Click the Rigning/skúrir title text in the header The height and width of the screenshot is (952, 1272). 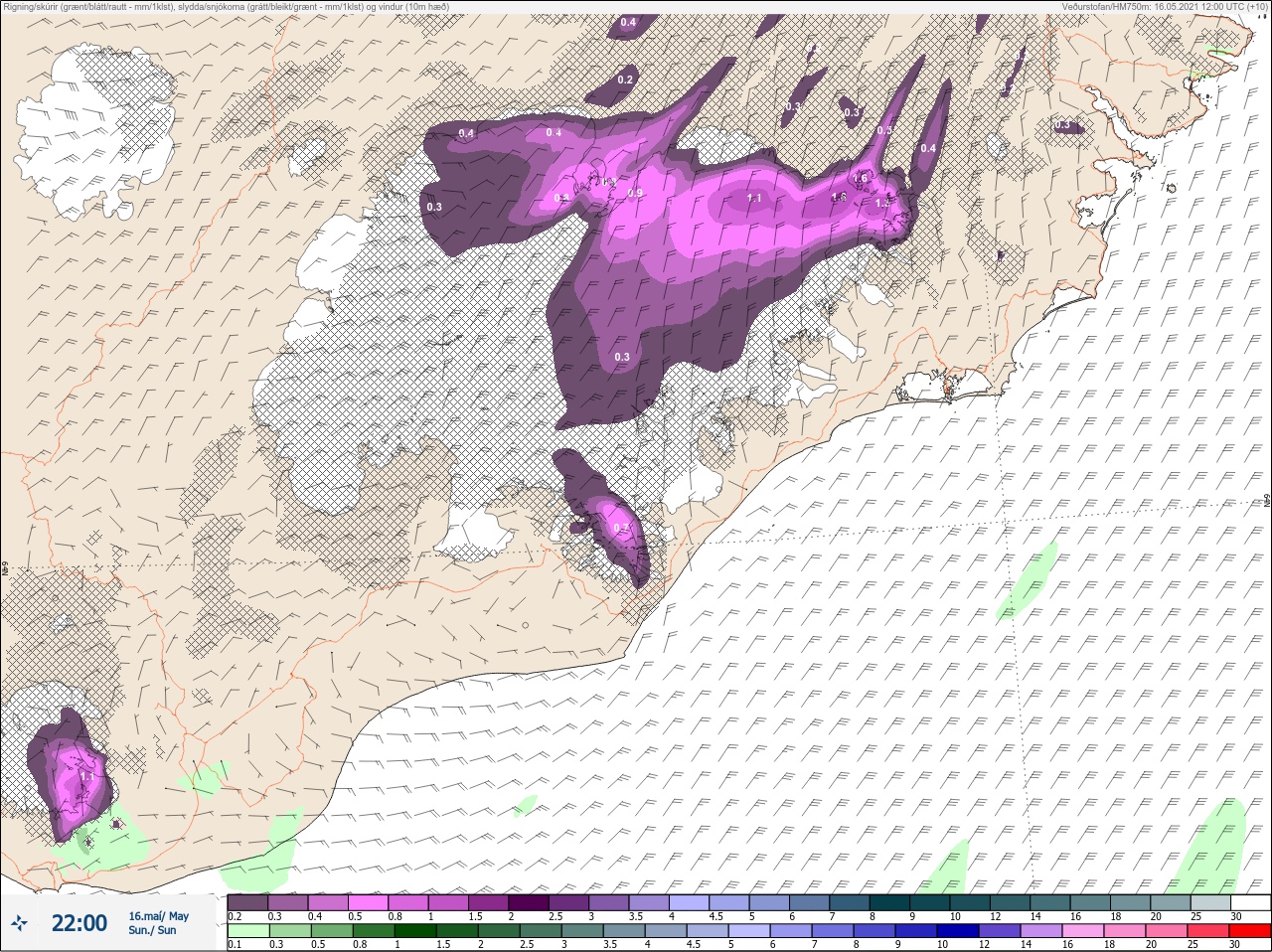coord(226,7)
